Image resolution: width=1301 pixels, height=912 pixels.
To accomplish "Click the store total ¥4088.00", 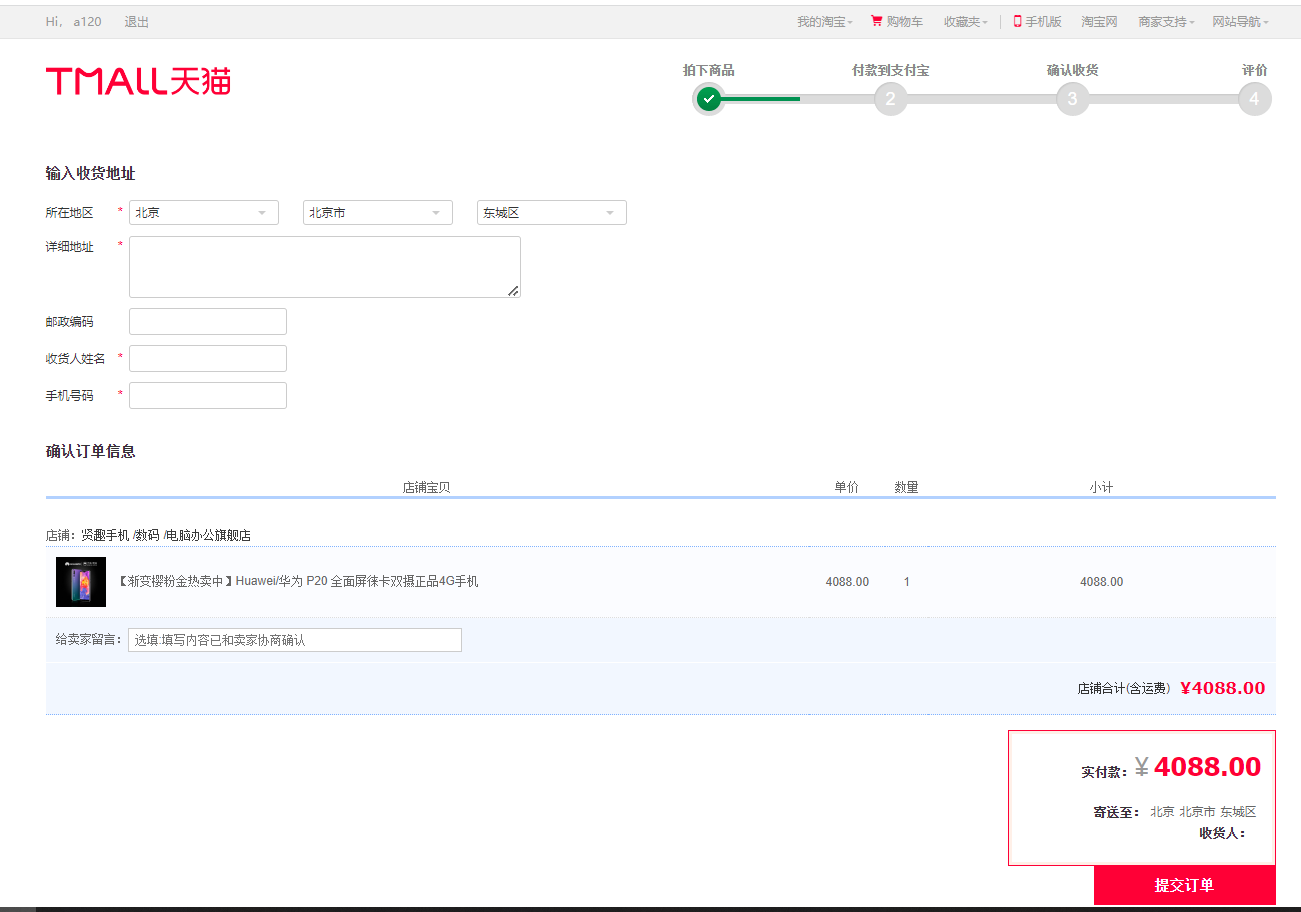I will 1223,688.
